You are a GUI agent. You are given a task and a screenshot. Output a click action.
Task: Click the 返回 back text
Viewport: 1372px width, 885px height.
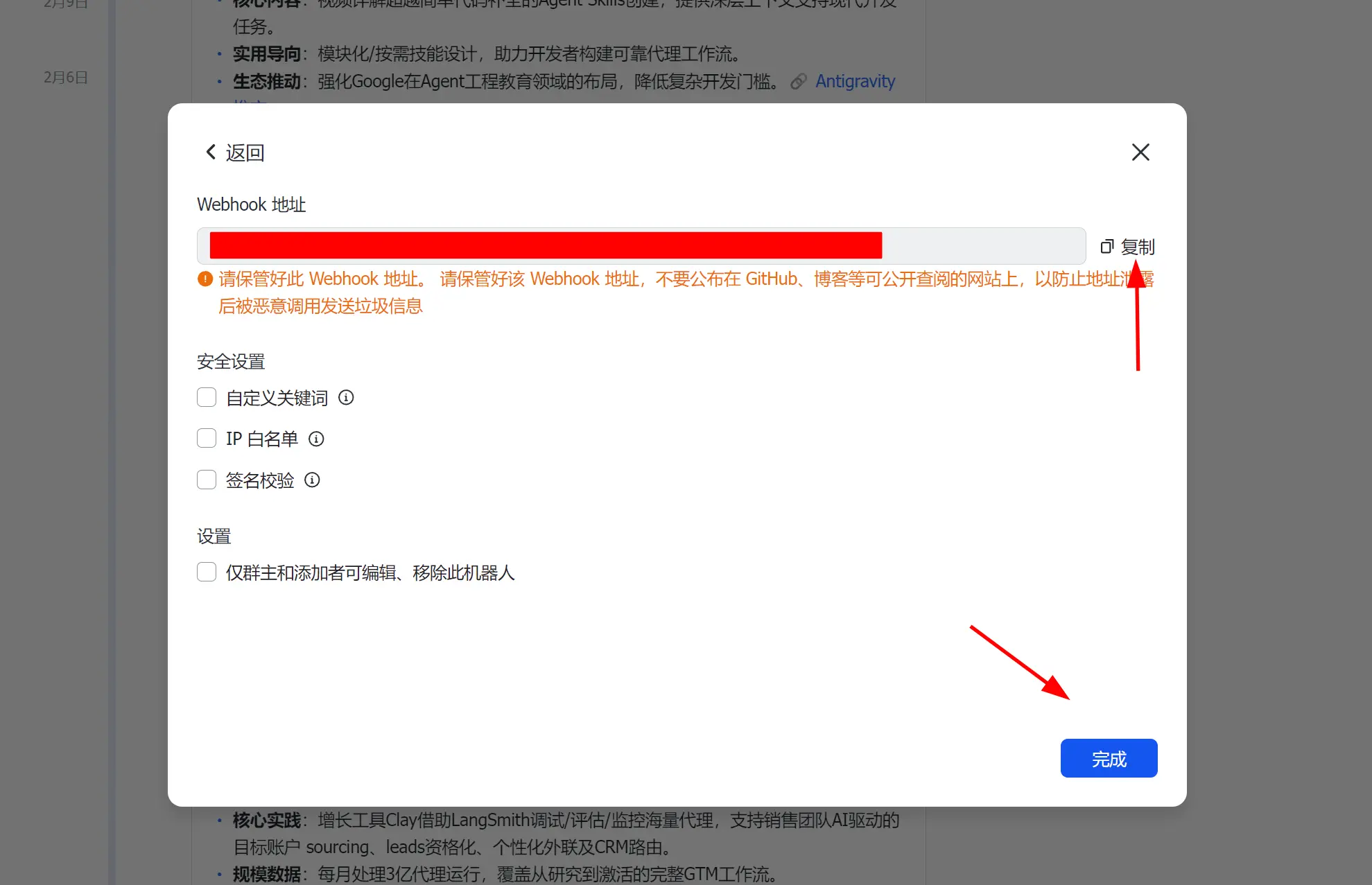coord(245,152)
